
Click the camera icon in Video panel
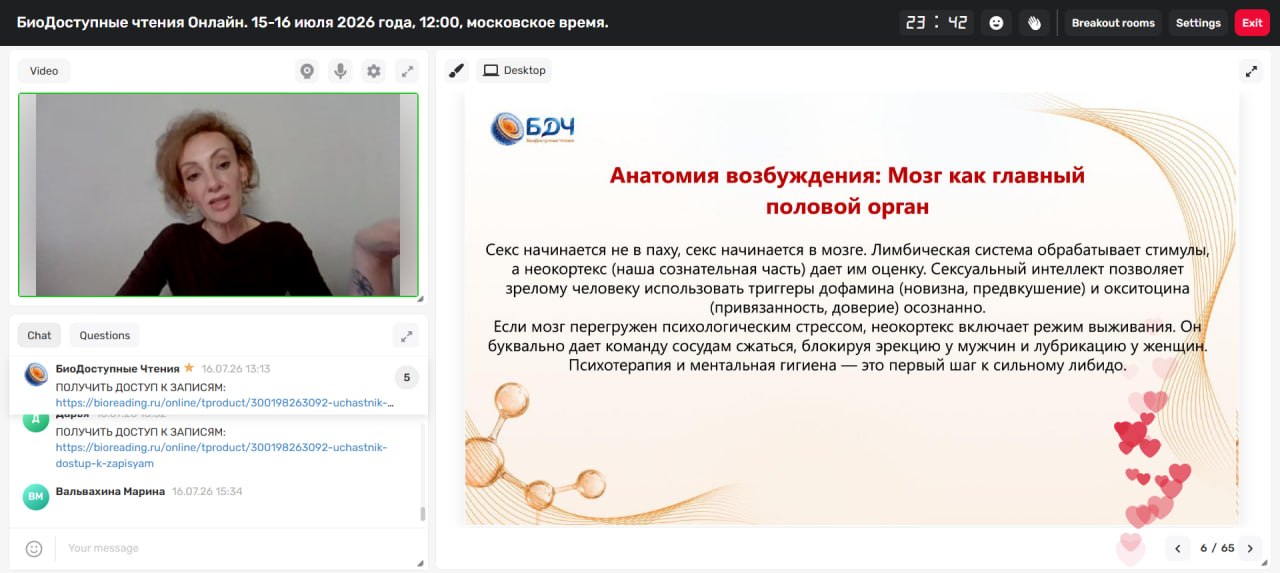(307, 71)
